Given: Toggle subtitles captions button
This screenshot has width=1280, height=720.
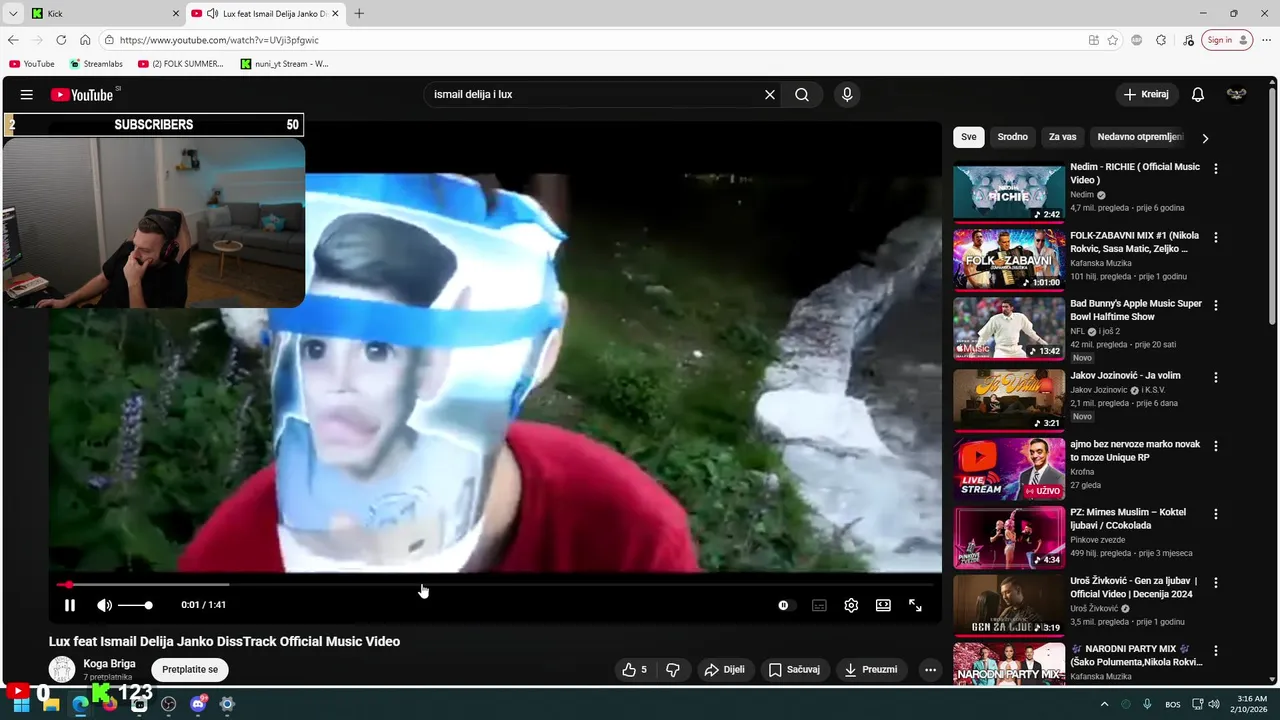Looking at the screenshot, I should click(x=819, y=605).
